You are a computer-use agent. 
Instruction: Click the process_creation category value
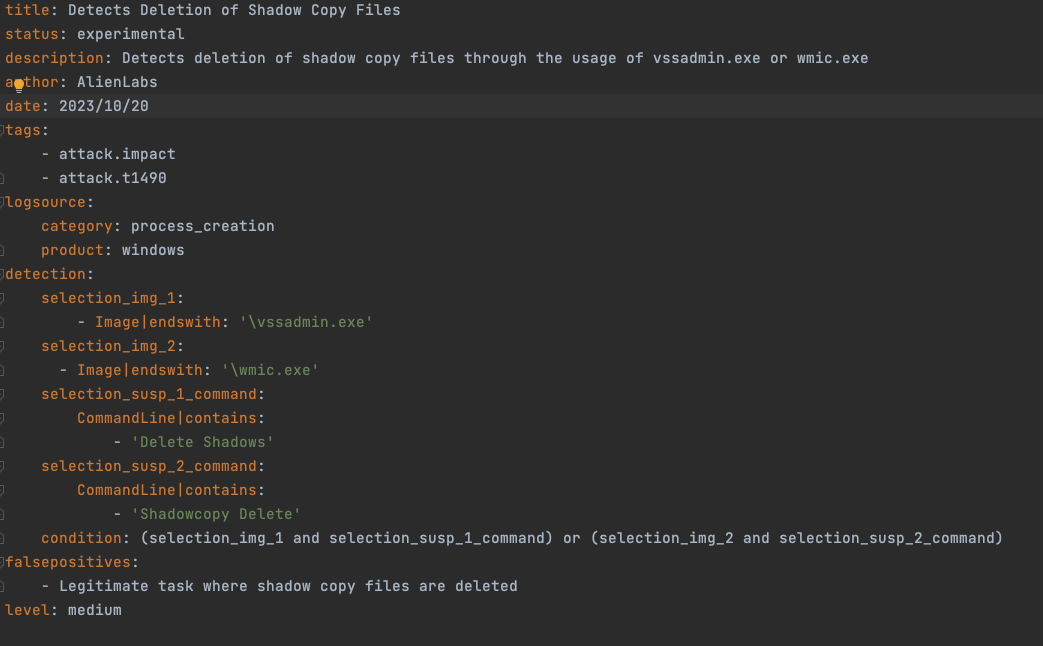(202, 226)
